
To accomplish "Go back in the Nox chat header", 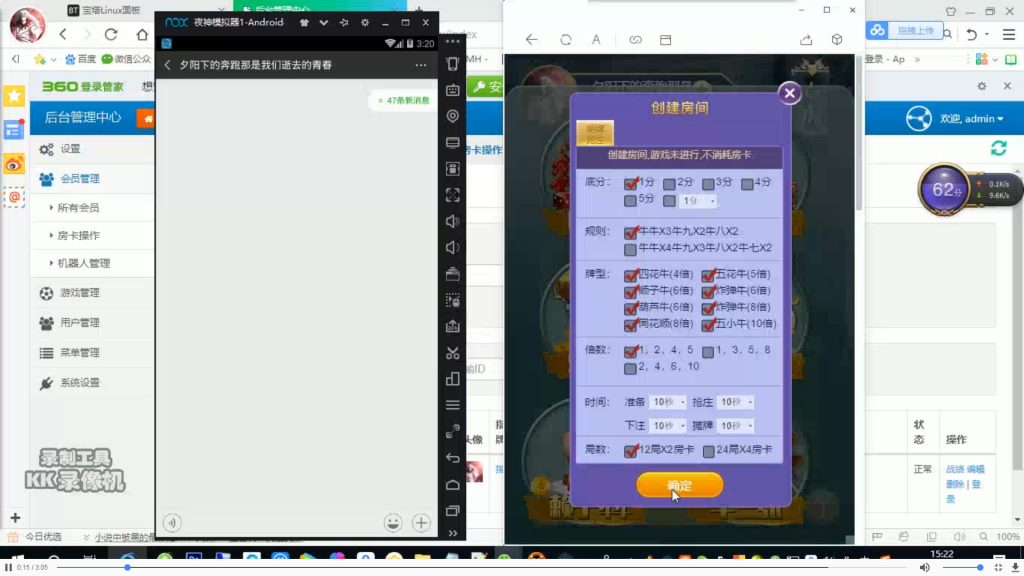I will pyautogui.click(x=167, y=65).
